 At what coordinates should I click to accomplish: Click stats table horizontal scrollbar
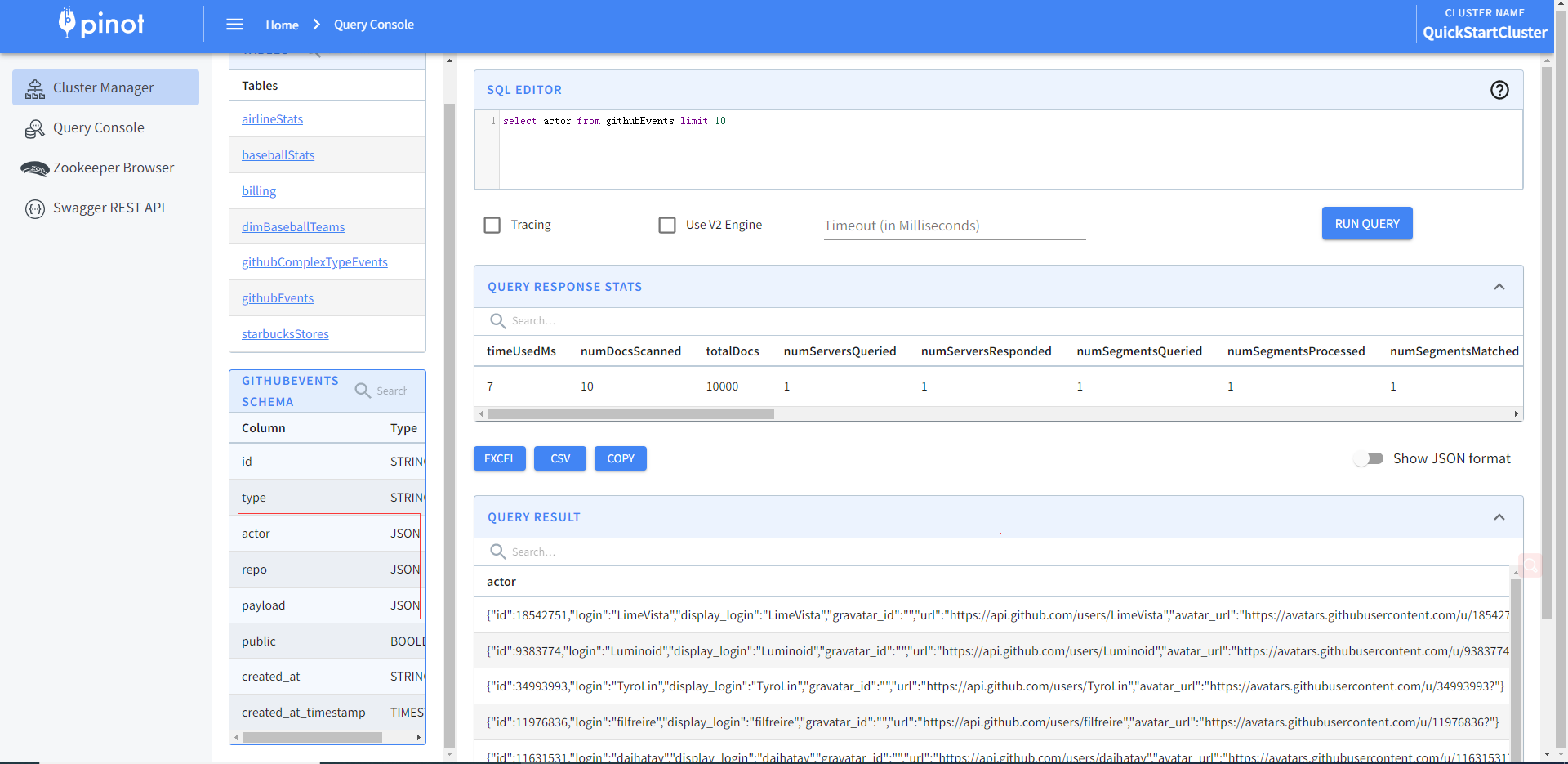click(x=630, y=413)
